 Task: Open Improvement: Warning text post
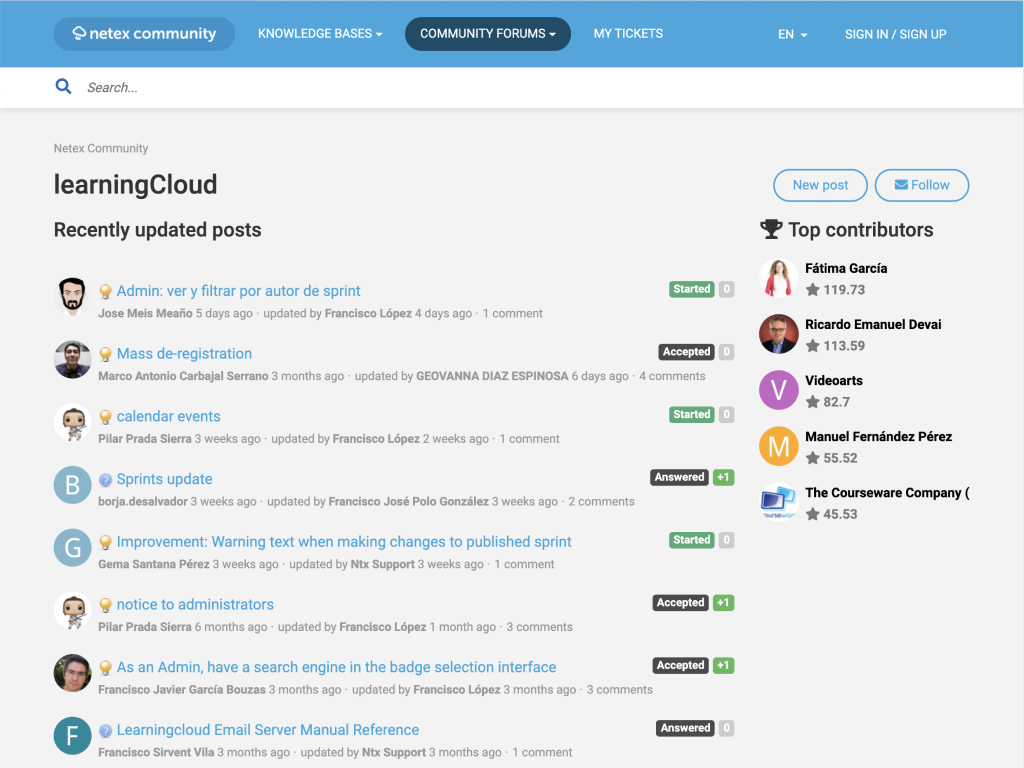tap(344, 541)
